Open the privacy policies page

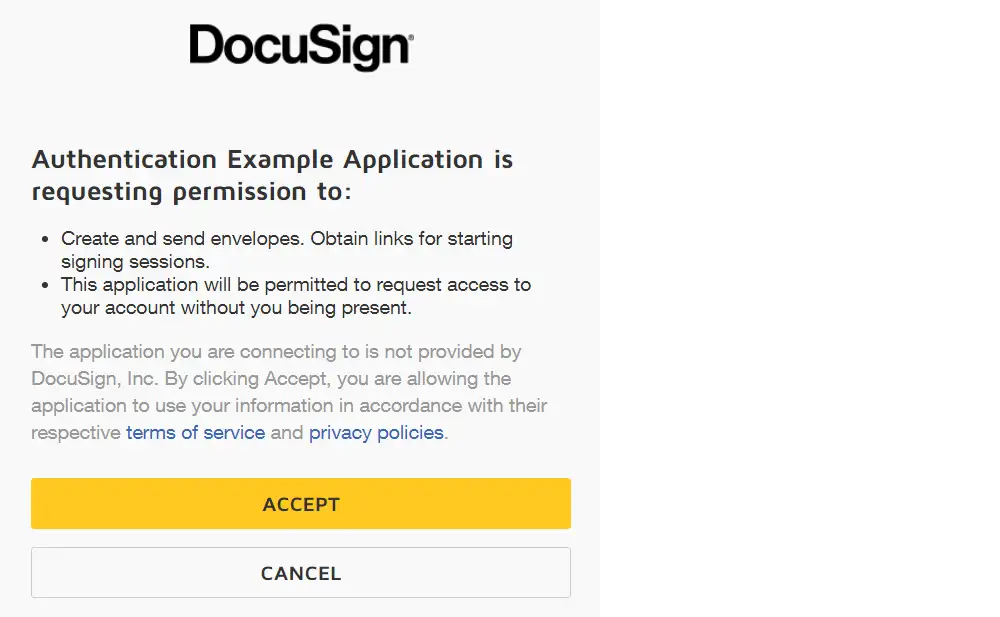(x=376, y=432)
